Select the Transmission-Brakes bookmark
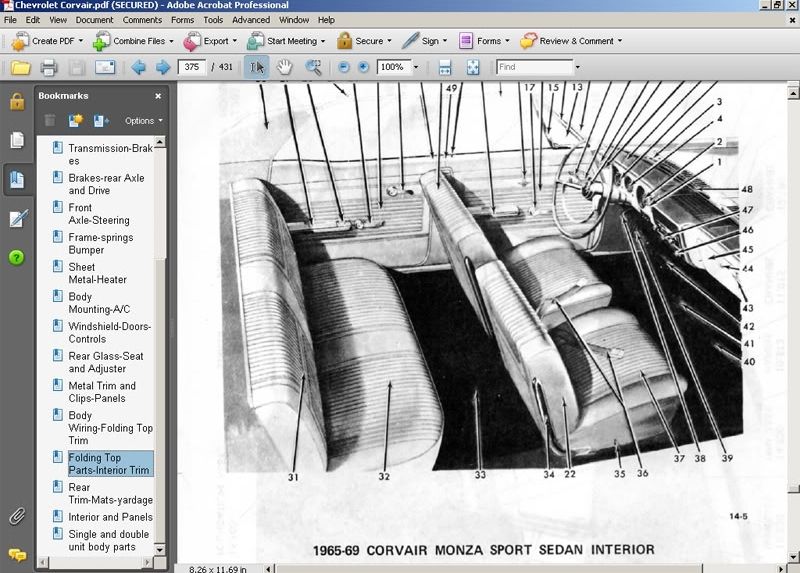800x573 pixels. 110,155
